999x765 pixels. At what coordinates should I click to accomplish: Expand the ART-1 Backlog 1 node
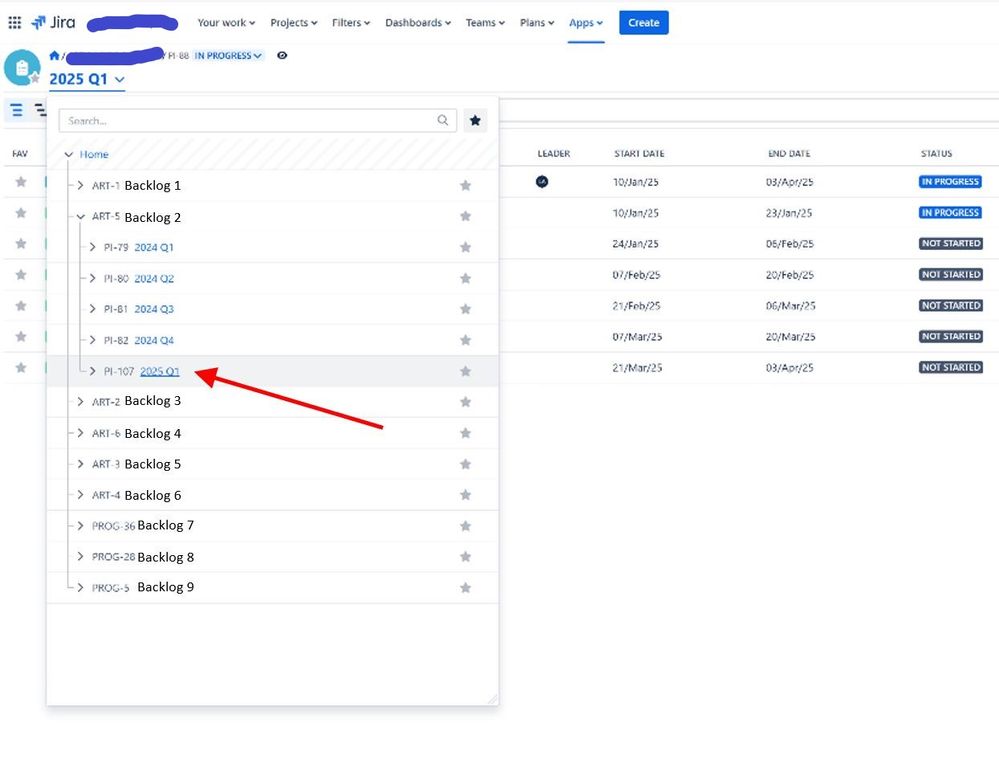pyautogui.click(x=80, y=185)
